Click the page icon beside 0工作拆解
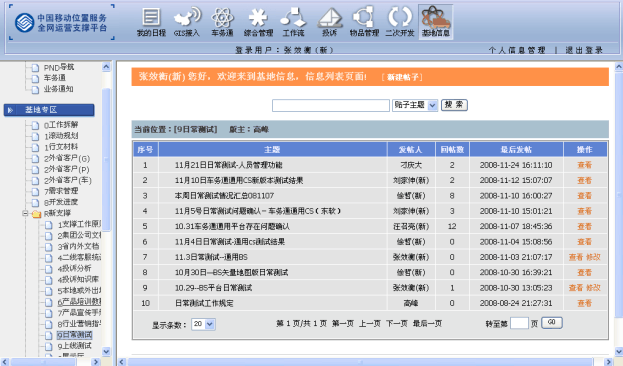Image resolution: width=623 pixels, height=366 pixels. pos(35,126)
